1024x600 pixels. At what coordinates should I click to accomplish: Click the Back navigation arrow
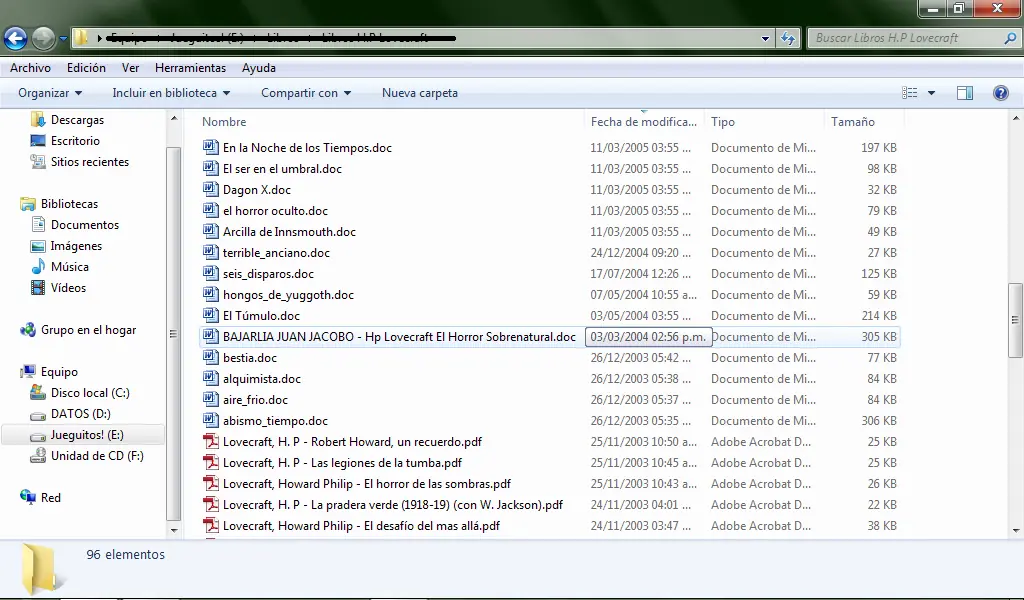coord(16,39)
